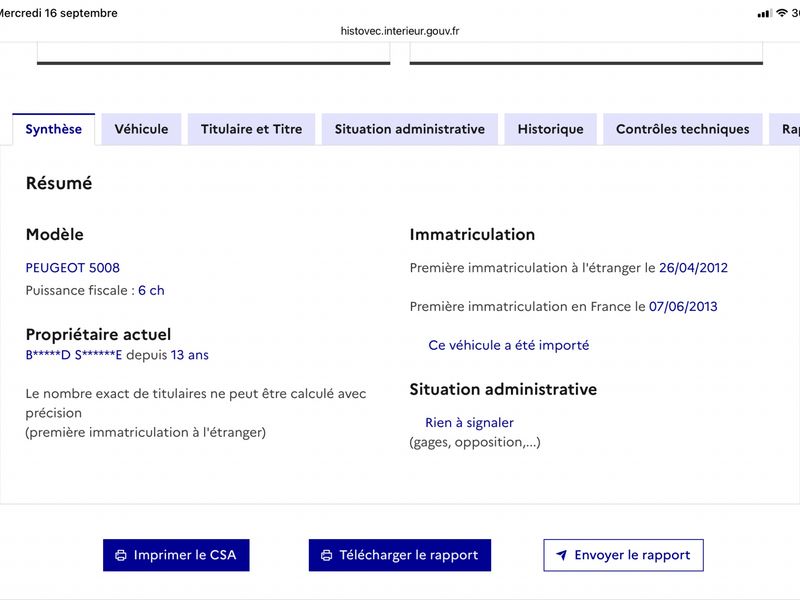The height and width of the screenshot is (600, 800).
Task: Select the Historique tab
Action: click(551, 129)
